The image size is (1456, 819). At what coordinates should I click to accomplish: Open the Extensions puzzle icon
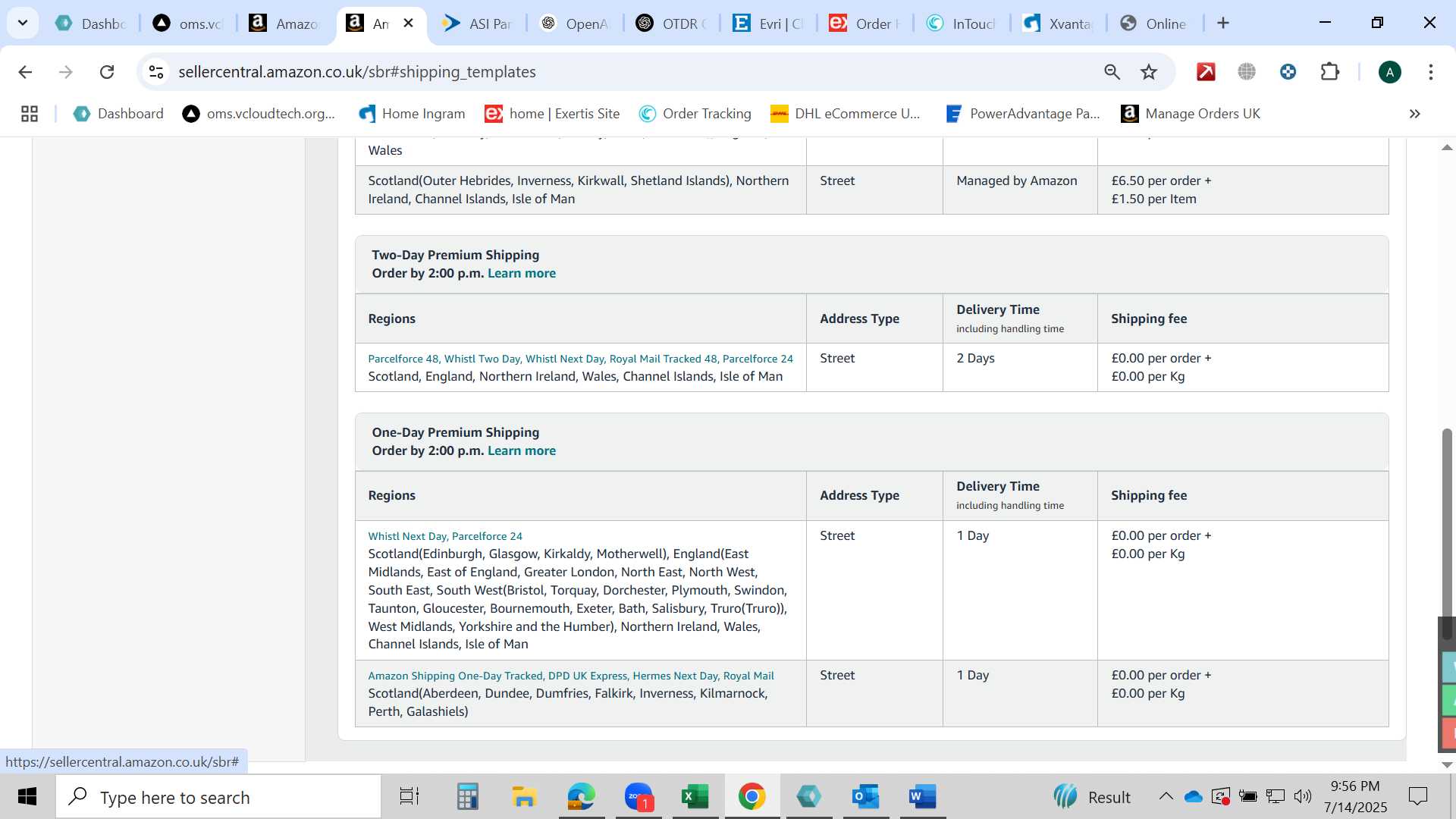coord(1330,72)
